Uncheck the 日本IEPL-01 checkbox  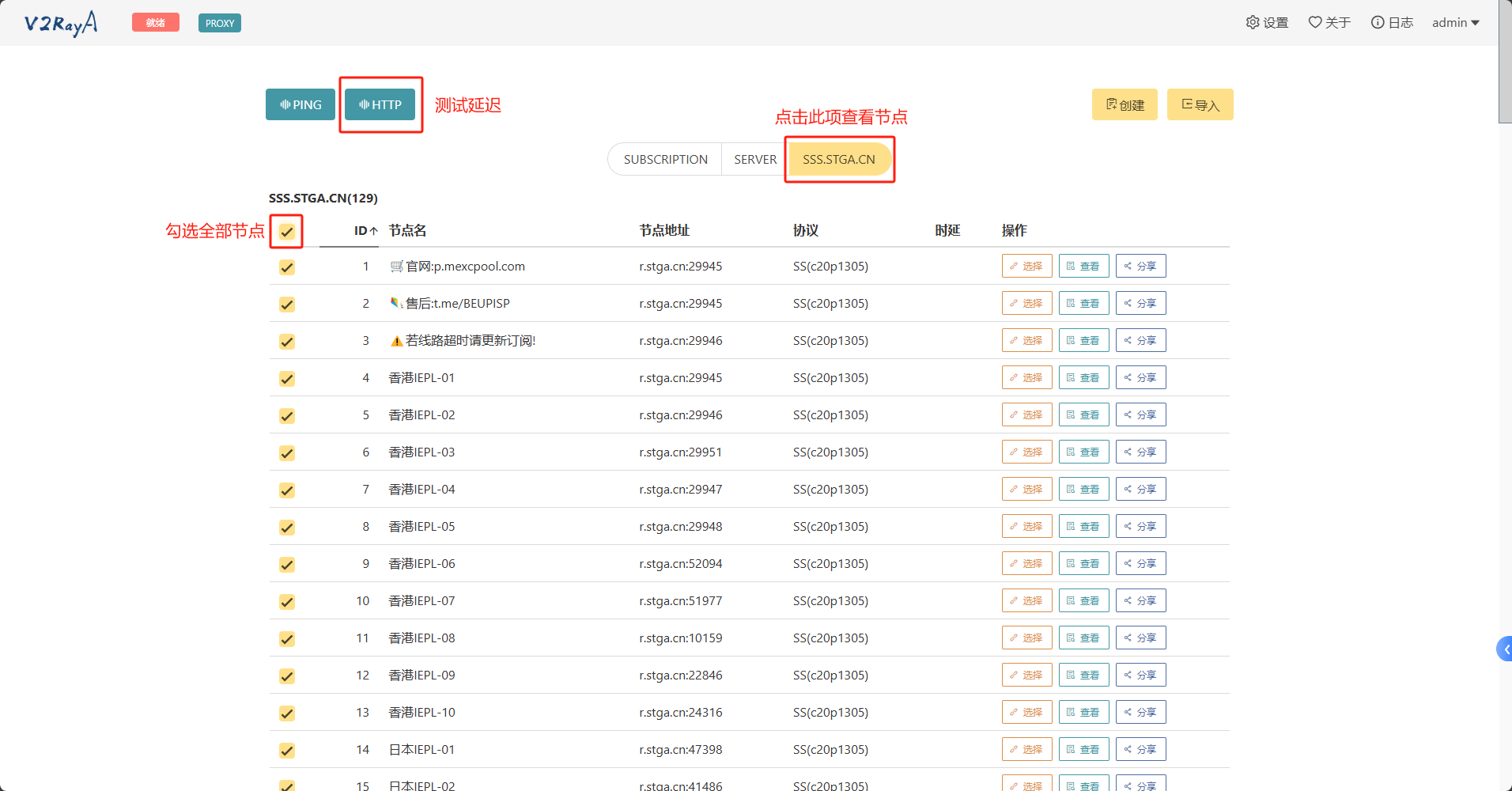[x=287, y=751]
